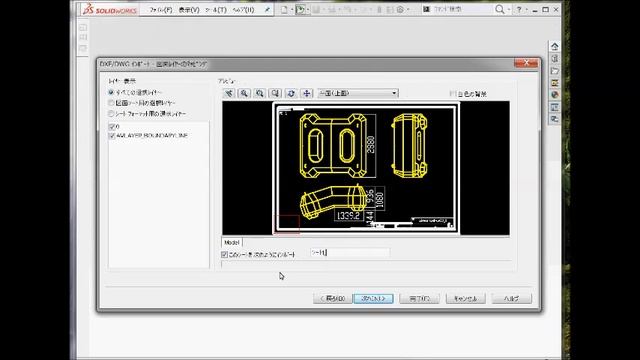Click the pan (four arrows) icon
Screen dimensions: 640x360
[x=307, y=93]
